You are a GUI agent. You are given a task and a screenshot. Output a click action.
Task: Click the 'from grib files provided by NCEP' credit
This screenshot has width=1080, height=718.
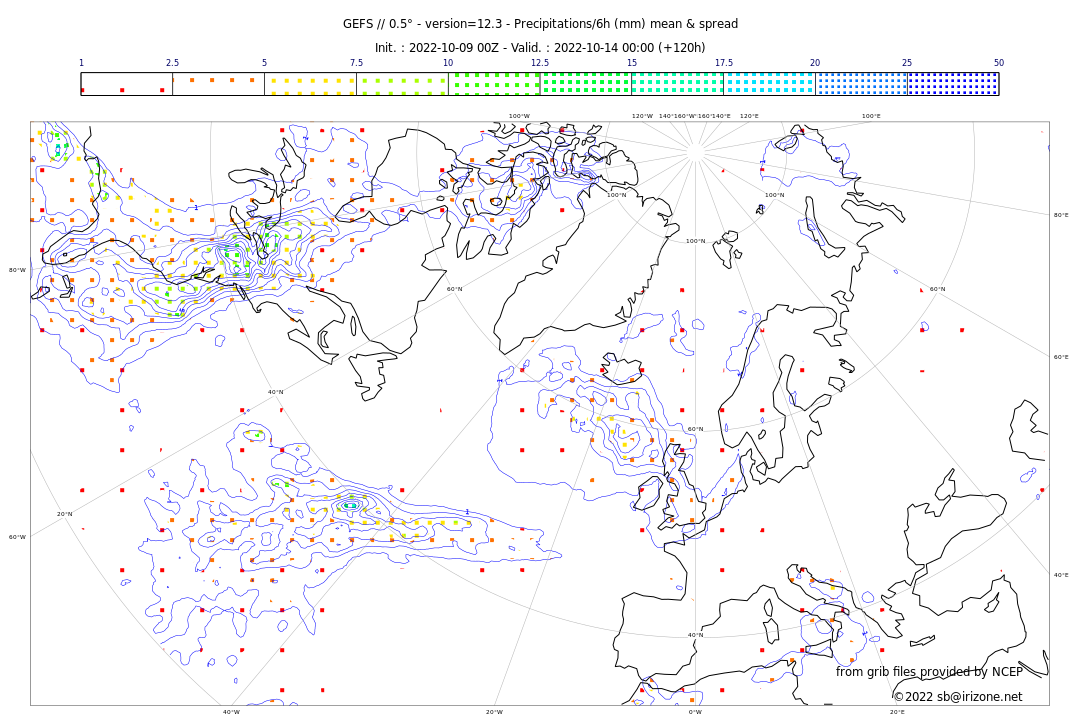[929, 672]
